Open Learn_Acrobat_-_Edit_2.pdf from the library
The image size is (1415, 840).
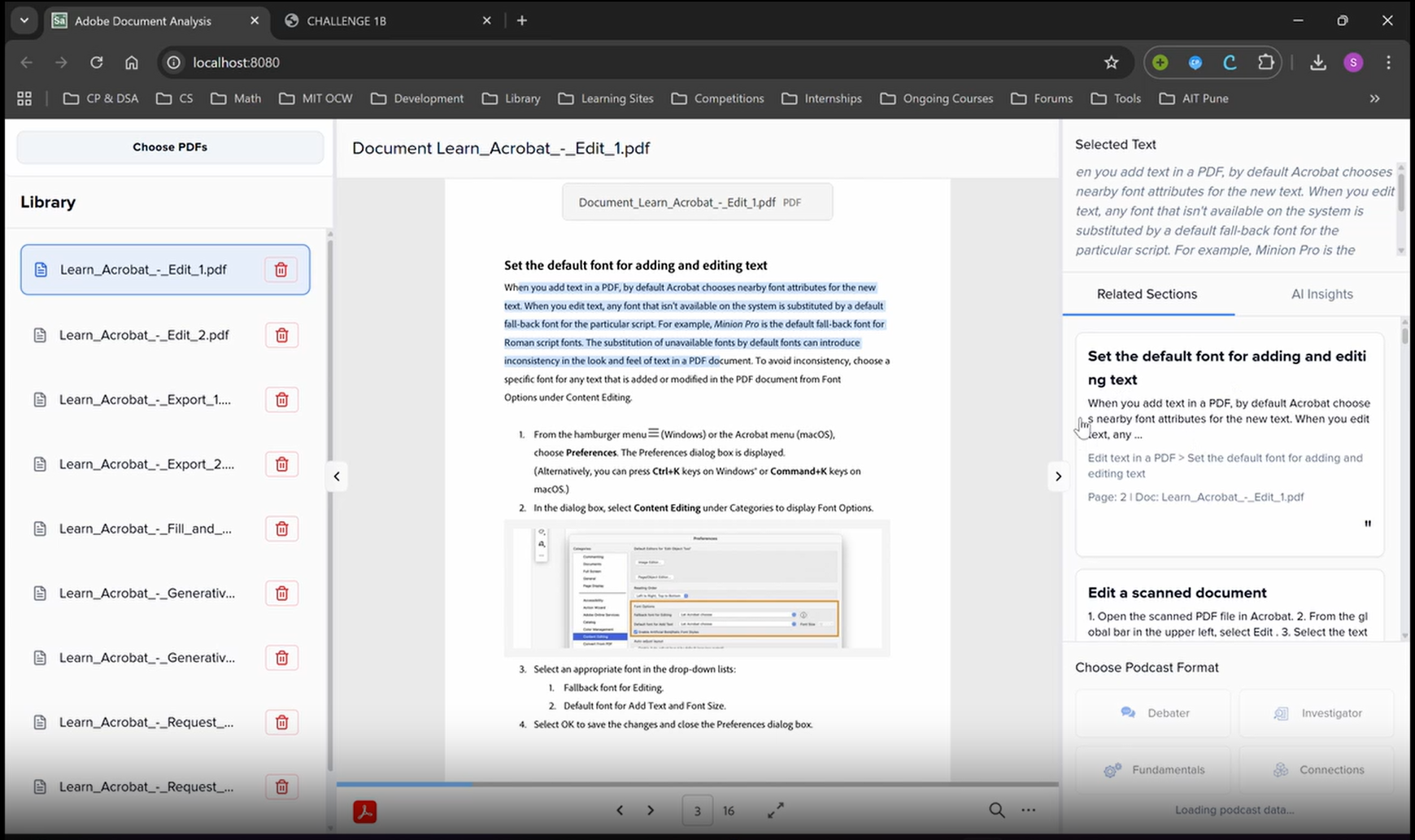[144, 335]
